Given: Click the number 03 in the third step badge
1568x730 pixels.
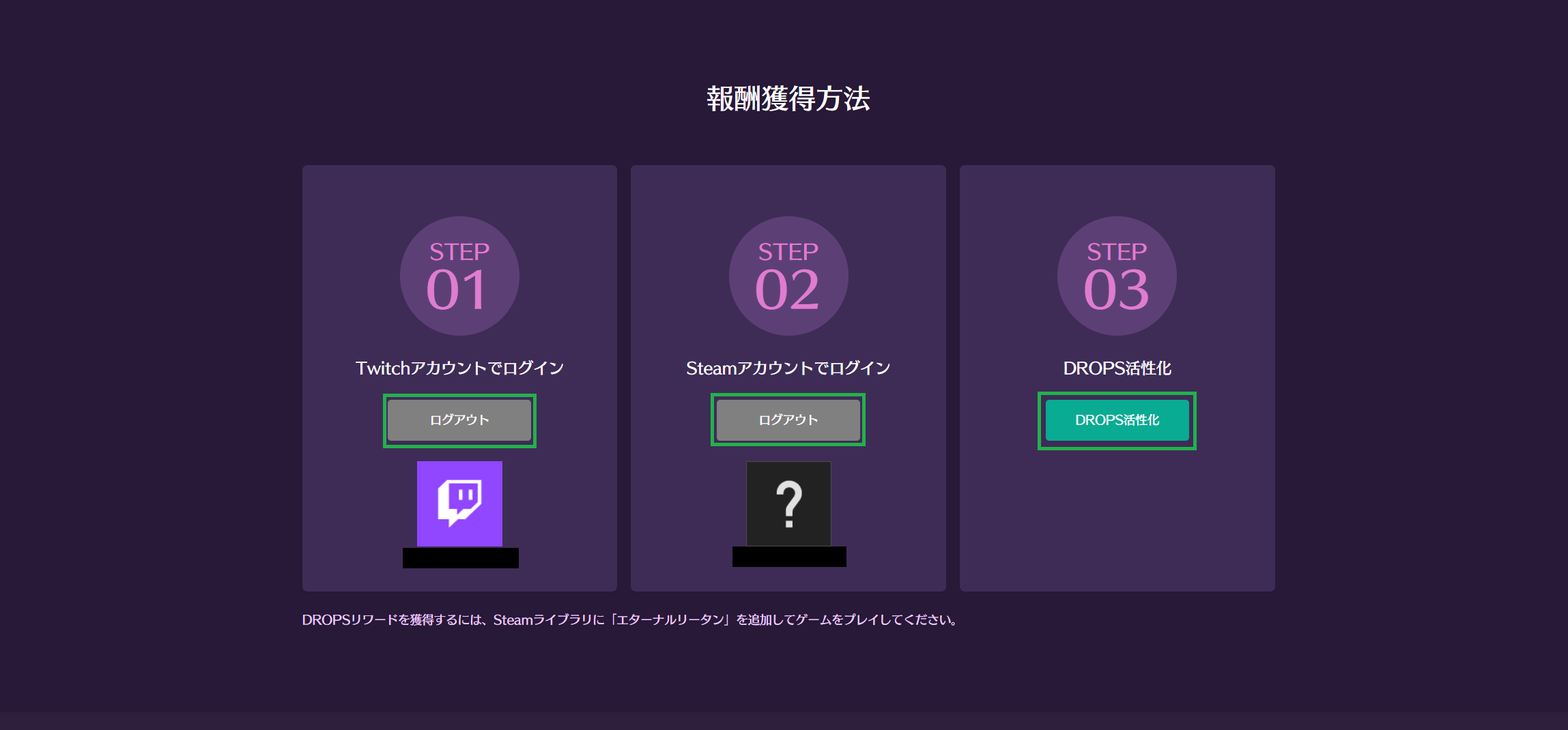Looking at the screenshot, I should [1116, 291].
